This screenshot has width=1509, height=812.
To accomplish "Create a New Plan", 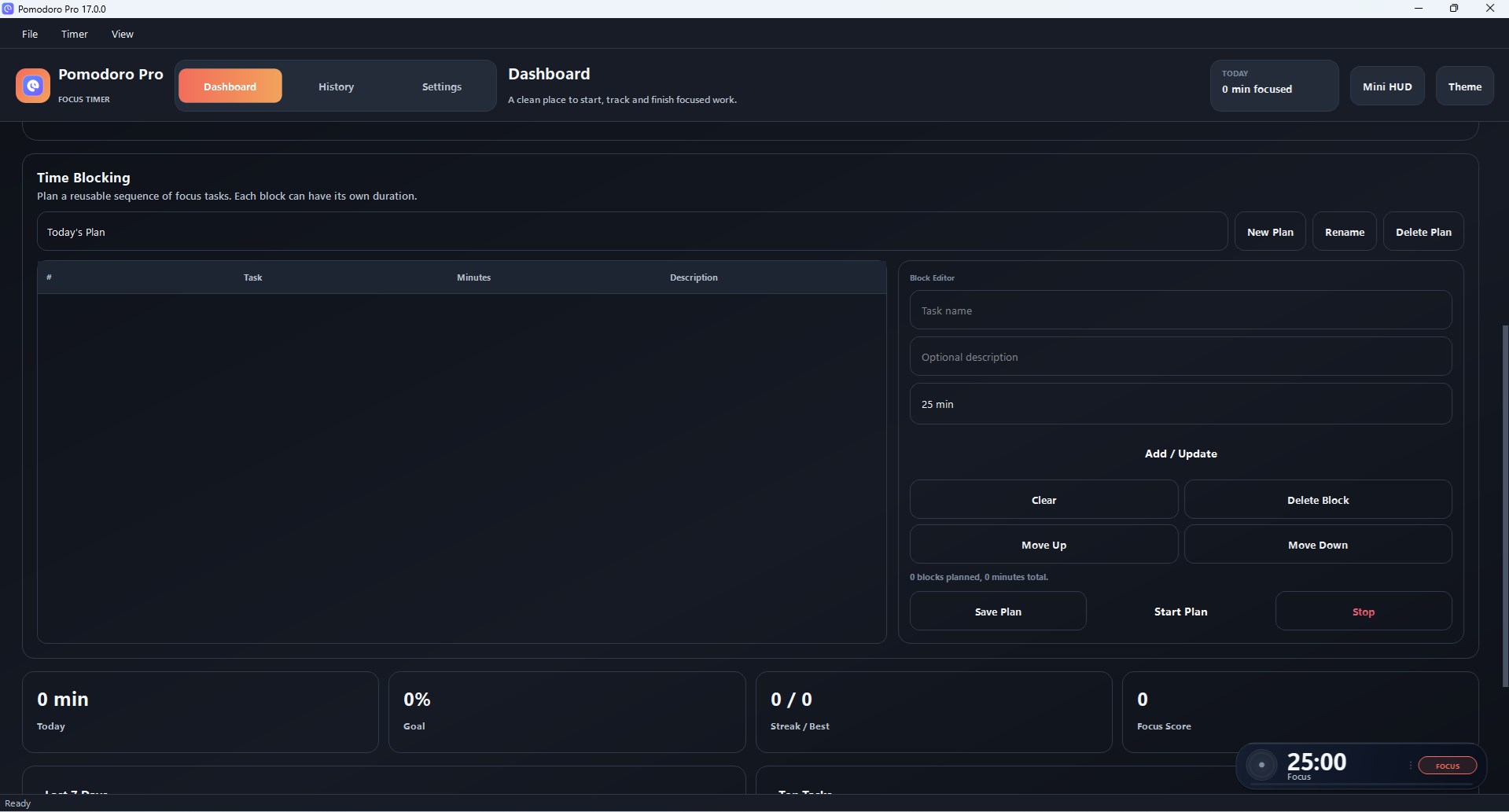I will tap(1270, 232).
